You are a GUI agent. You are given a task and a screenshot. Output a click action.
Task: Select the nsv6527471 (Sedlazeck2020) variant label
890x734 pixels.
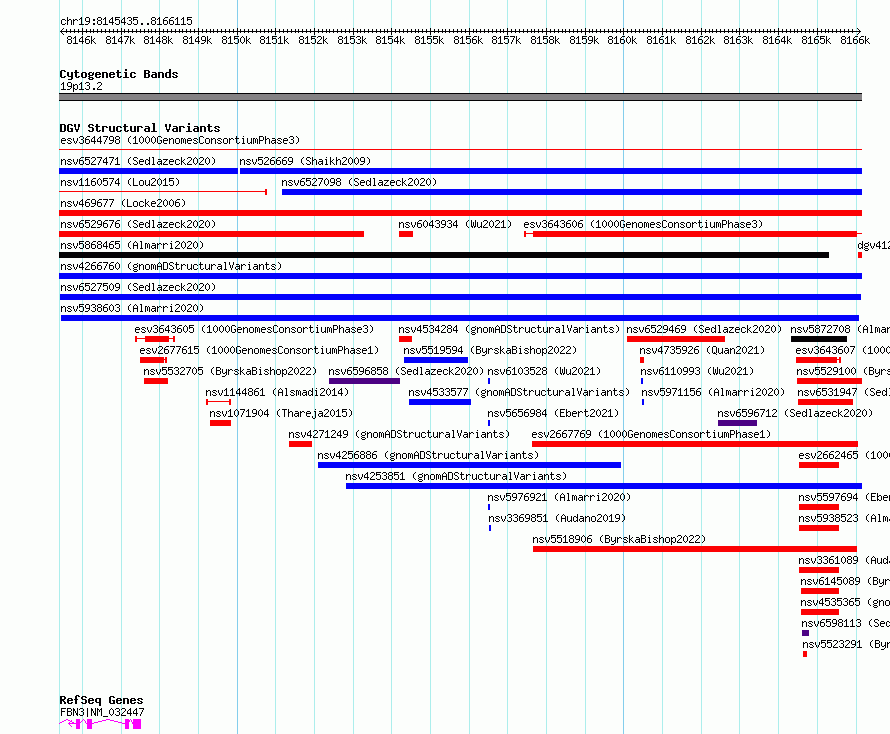pos(138,161)
